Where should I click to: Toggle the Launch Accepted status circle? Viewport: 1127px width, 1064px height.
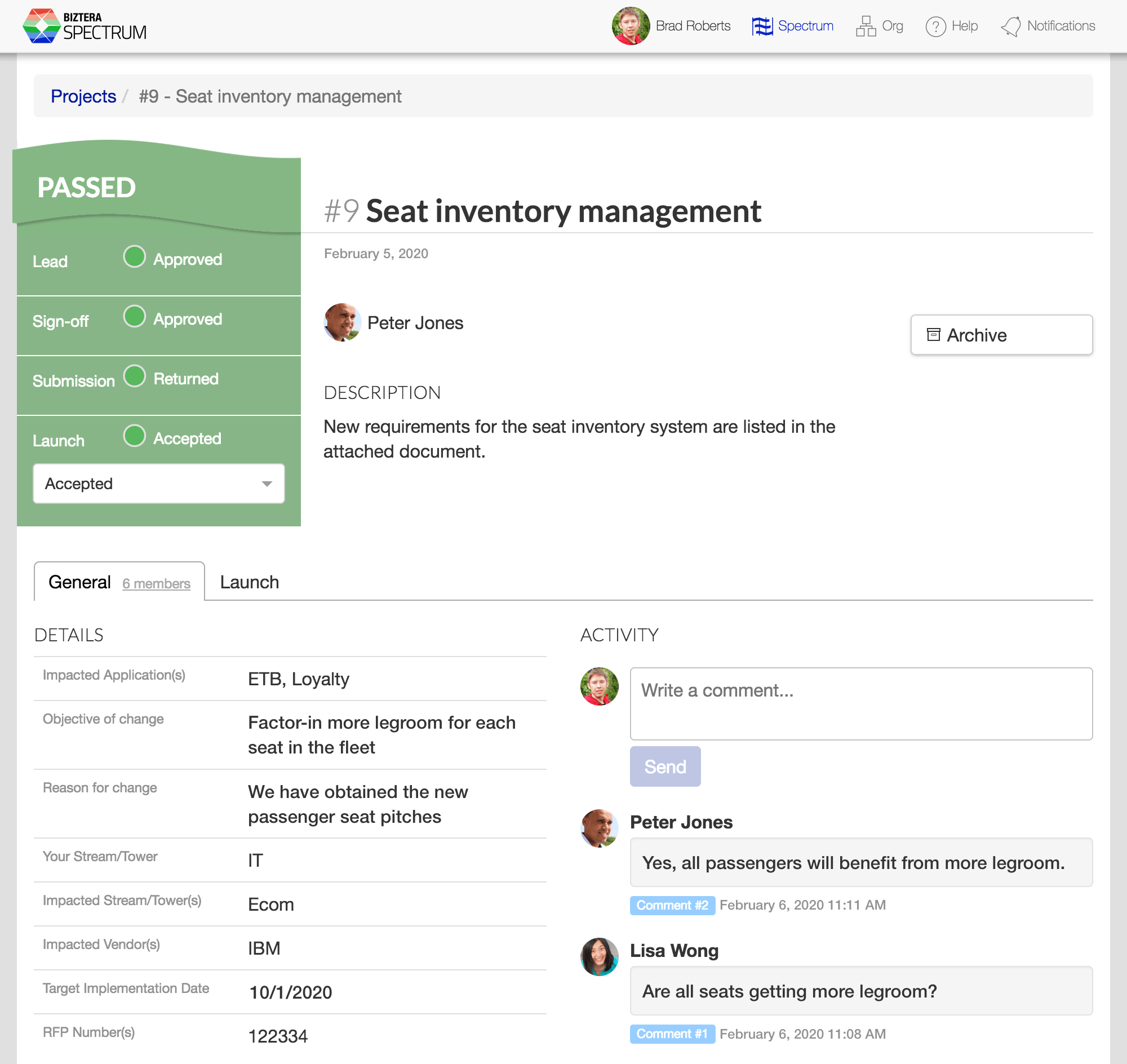point(134,436)
